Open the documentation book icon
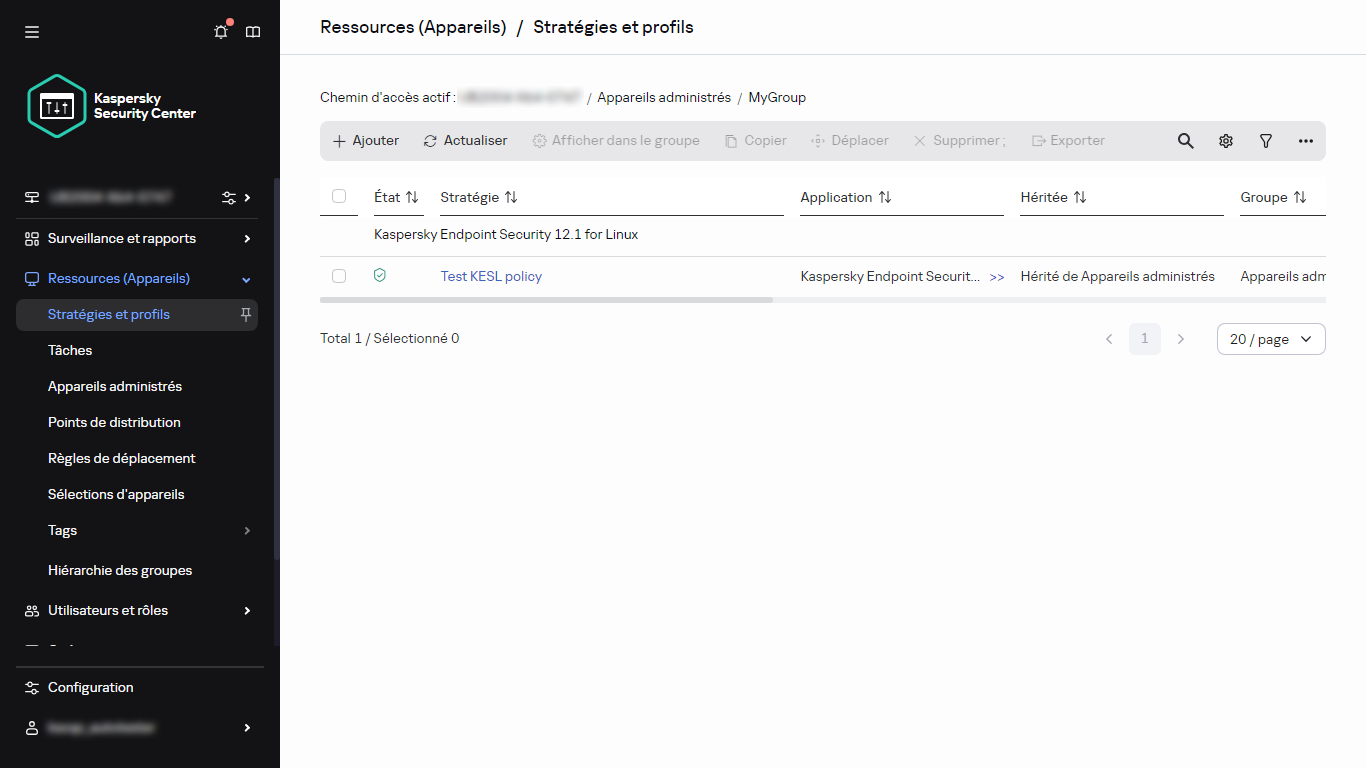This screenshot has width=1366, height=768. click(x=253, y=32)
